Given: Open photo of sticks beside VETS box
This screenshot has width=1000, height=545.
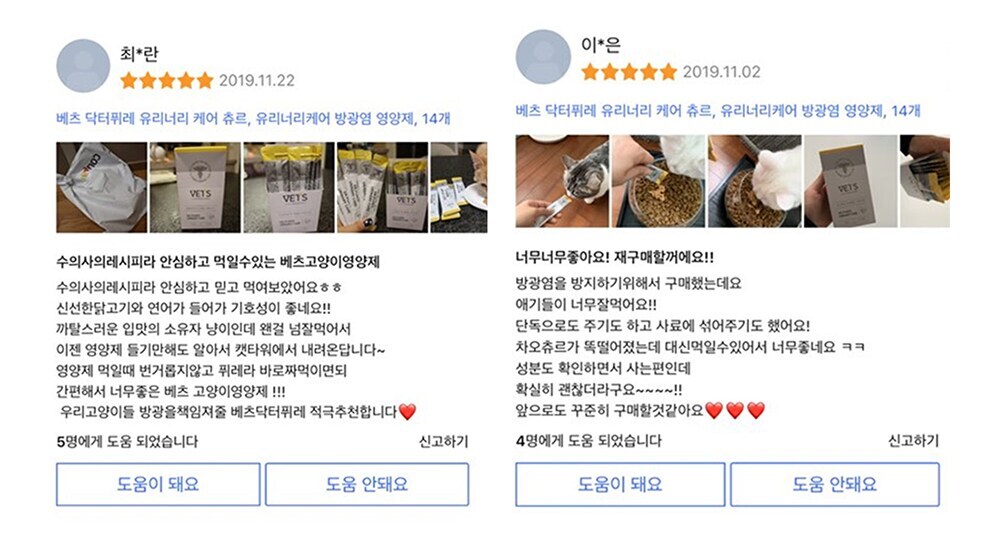Looking at the screenshot, I should coord(383,187).
